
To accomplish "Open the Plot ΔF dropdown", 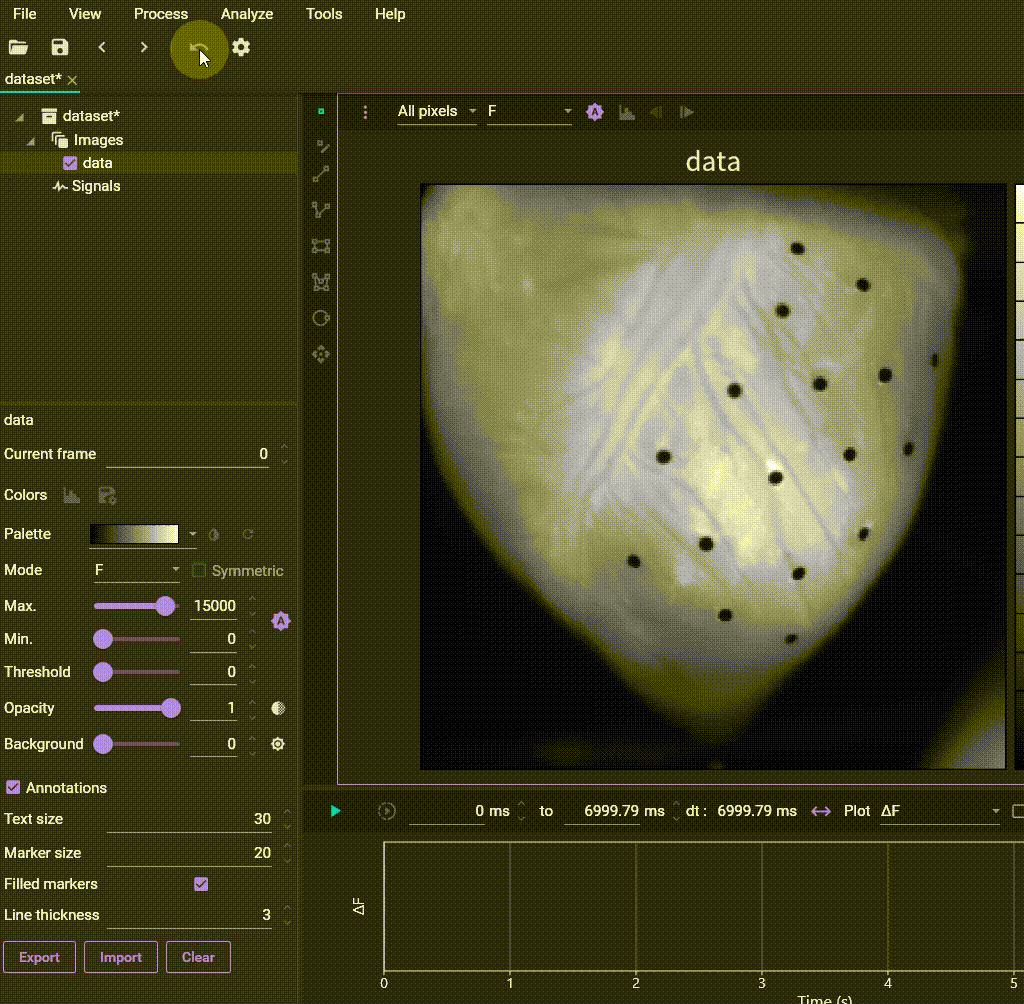I will coord(939,811).
